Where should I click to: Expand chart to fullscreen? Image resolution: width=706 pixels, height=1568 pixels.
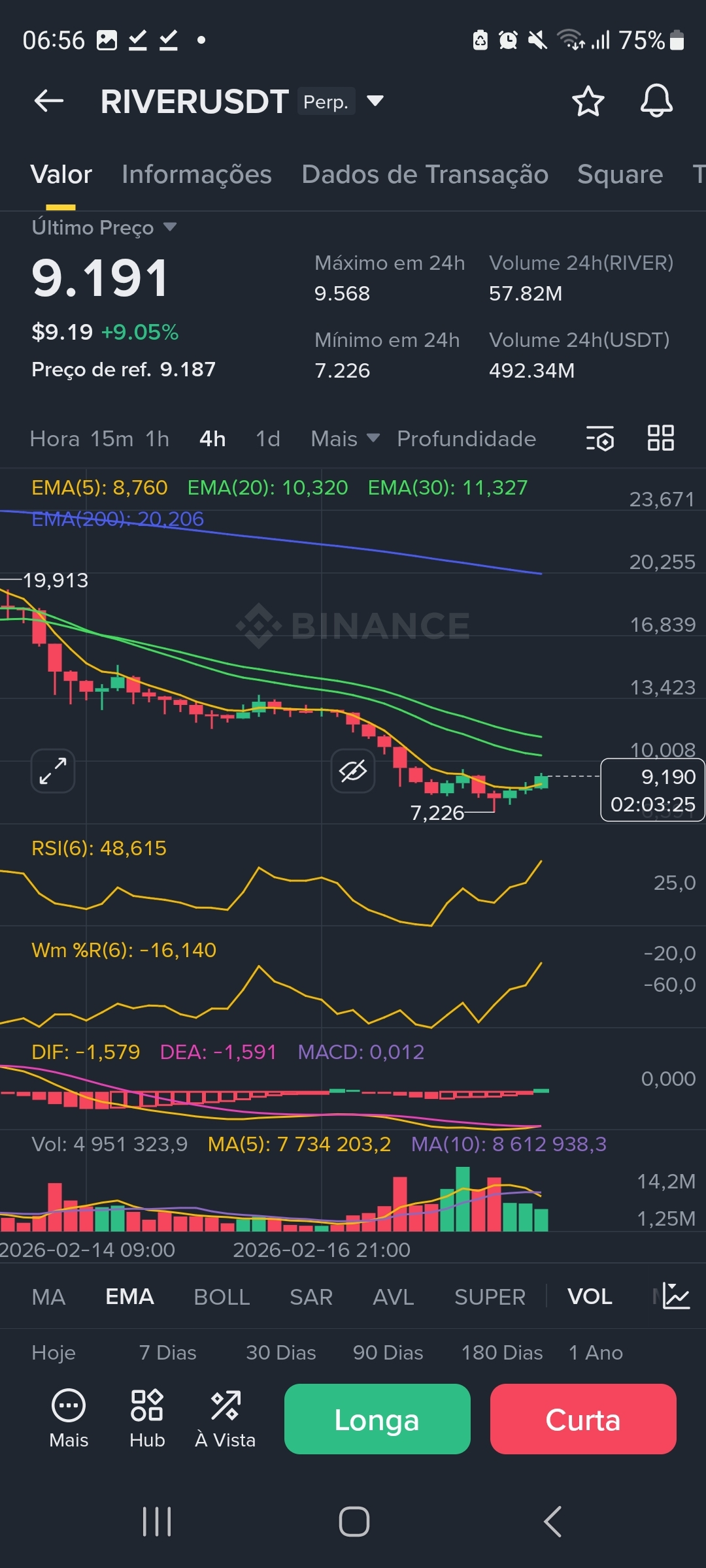click(x=53, y=771)
